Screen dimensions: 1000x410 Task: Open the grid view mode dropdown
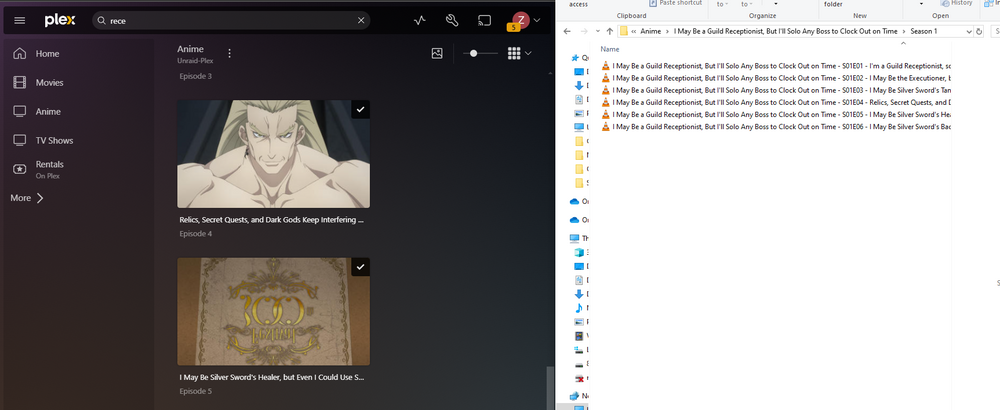tap(519, 54)
